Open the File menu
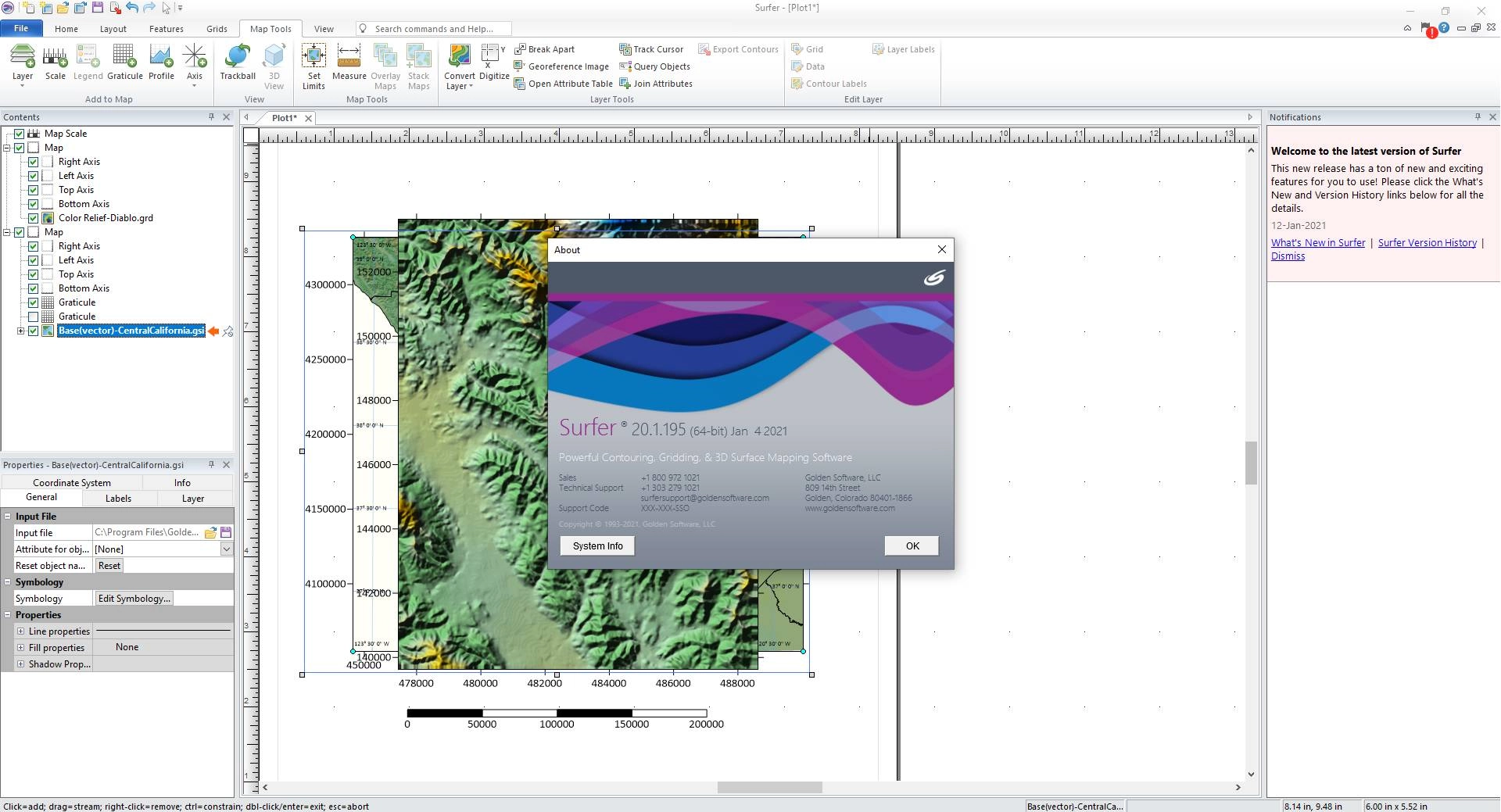This screenshot has width=1501, height=812. click(21, 28)
